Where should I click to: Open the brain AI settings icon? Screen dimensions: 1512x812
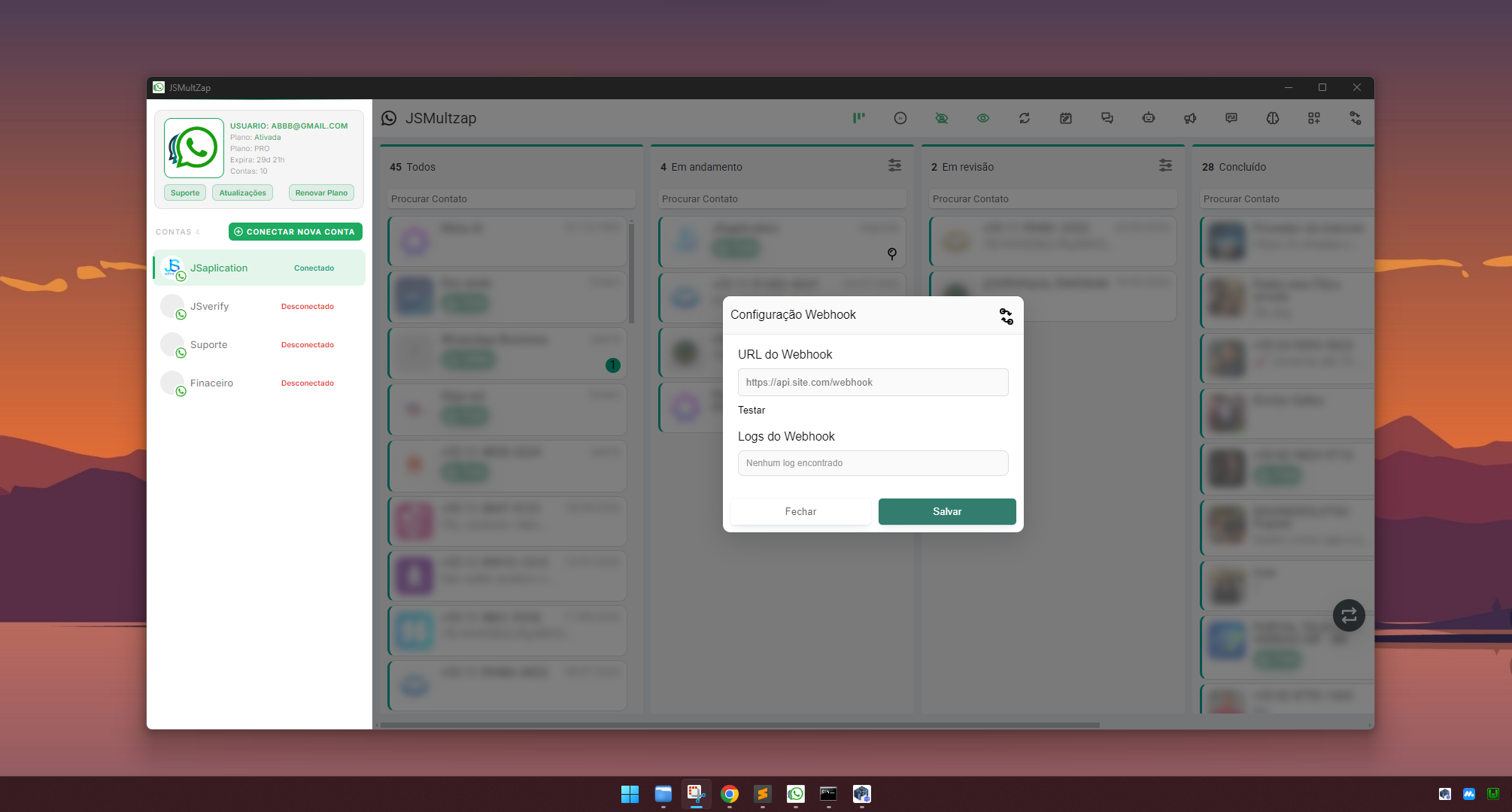coord(1273,118)
